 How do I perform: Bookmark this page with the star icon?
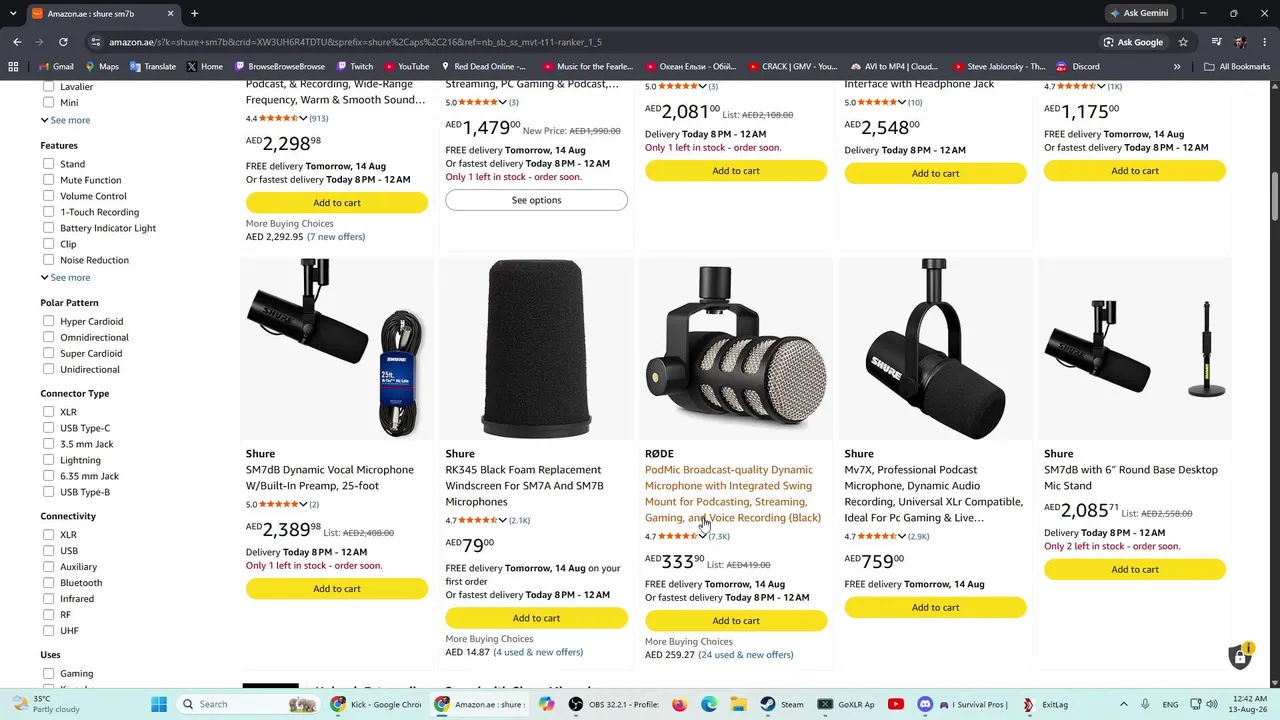point(1183,42)
